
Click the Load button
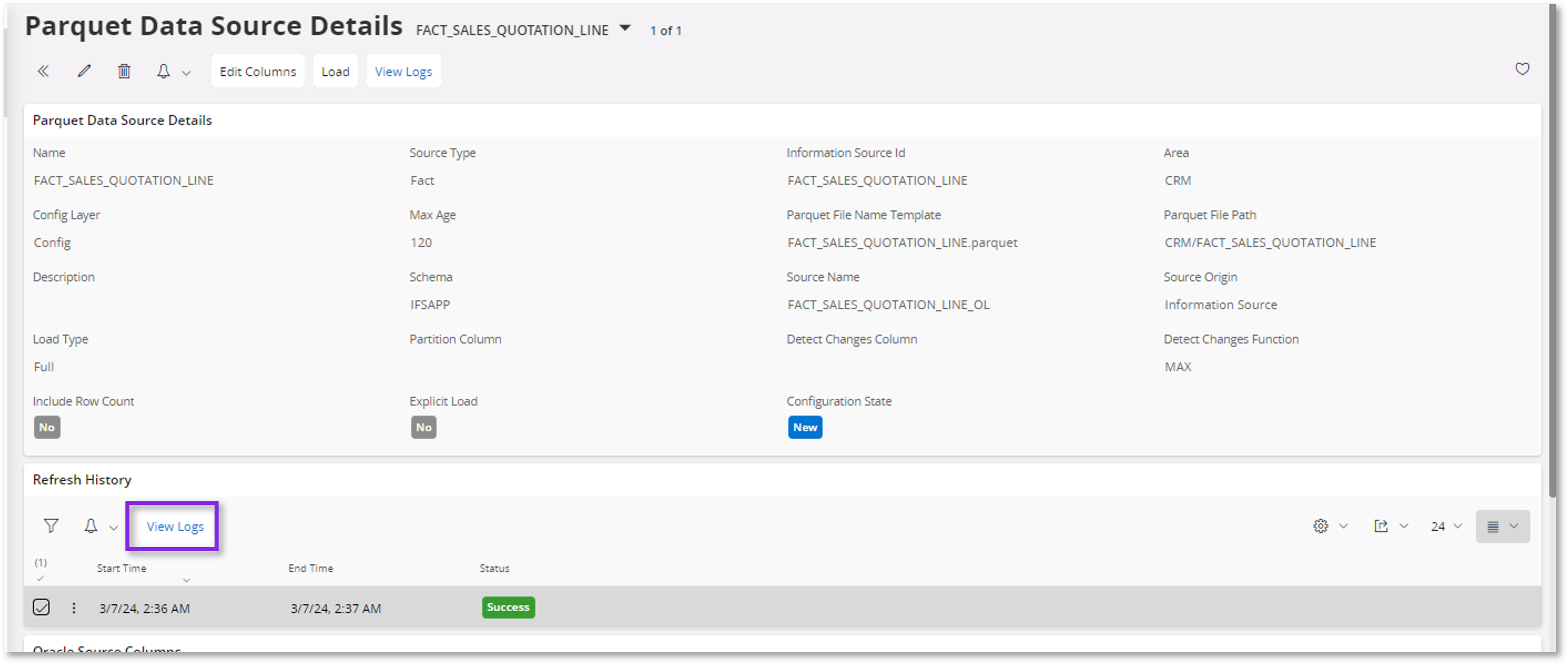[335, 71]
